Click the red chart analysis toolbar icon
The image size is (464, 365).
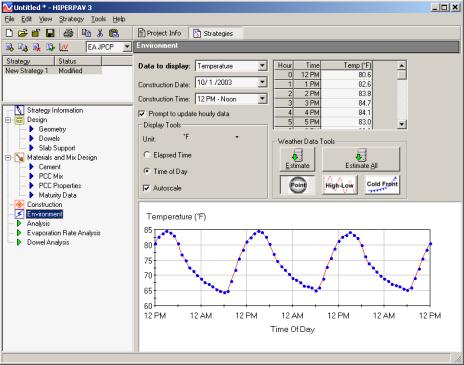click(64, 47)
